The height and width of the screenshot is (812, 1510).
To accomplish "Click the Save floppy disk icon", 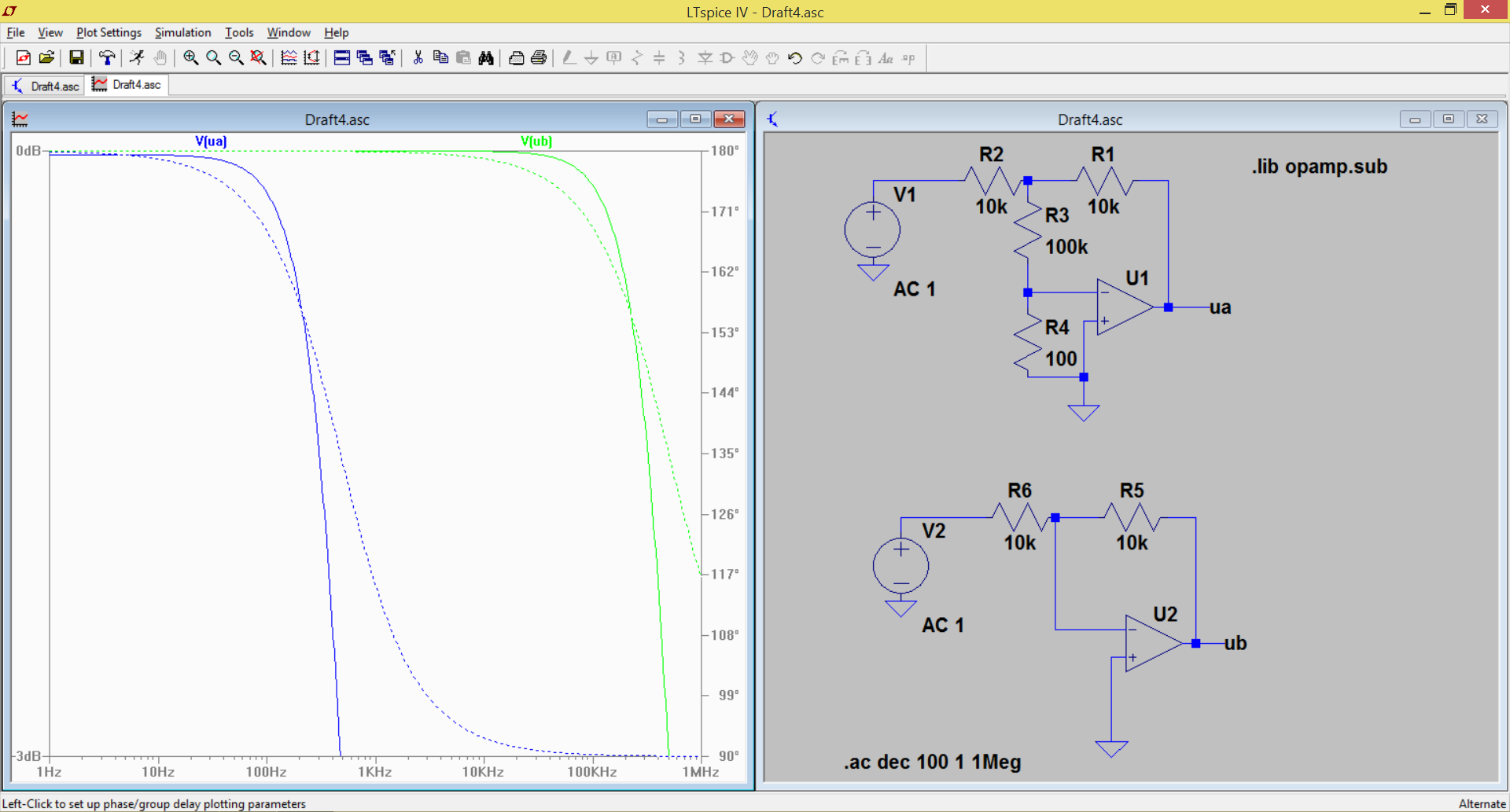I will tap(76, 57).
